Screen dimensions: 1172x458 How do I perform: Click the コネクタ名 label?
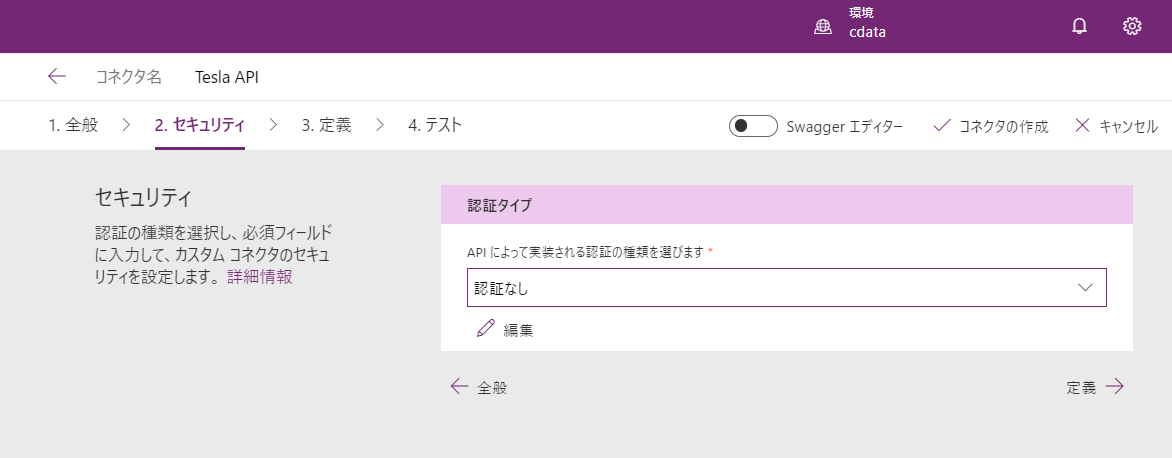129,77
